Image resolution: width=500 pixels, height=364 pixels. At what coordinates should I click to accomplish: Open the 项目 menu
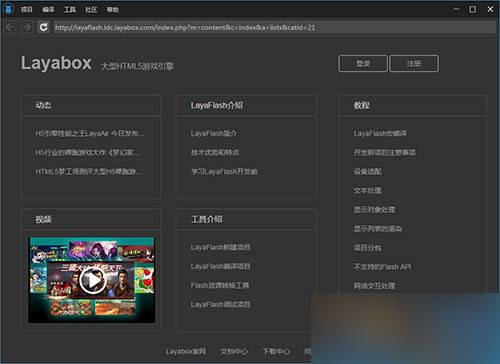pyautogui.click(x=26, y=10)
